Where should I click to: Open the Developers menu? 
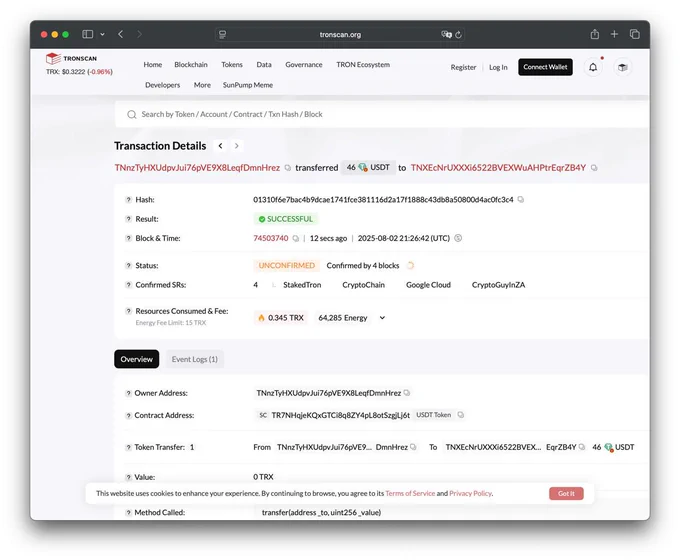tap(163, 85)
